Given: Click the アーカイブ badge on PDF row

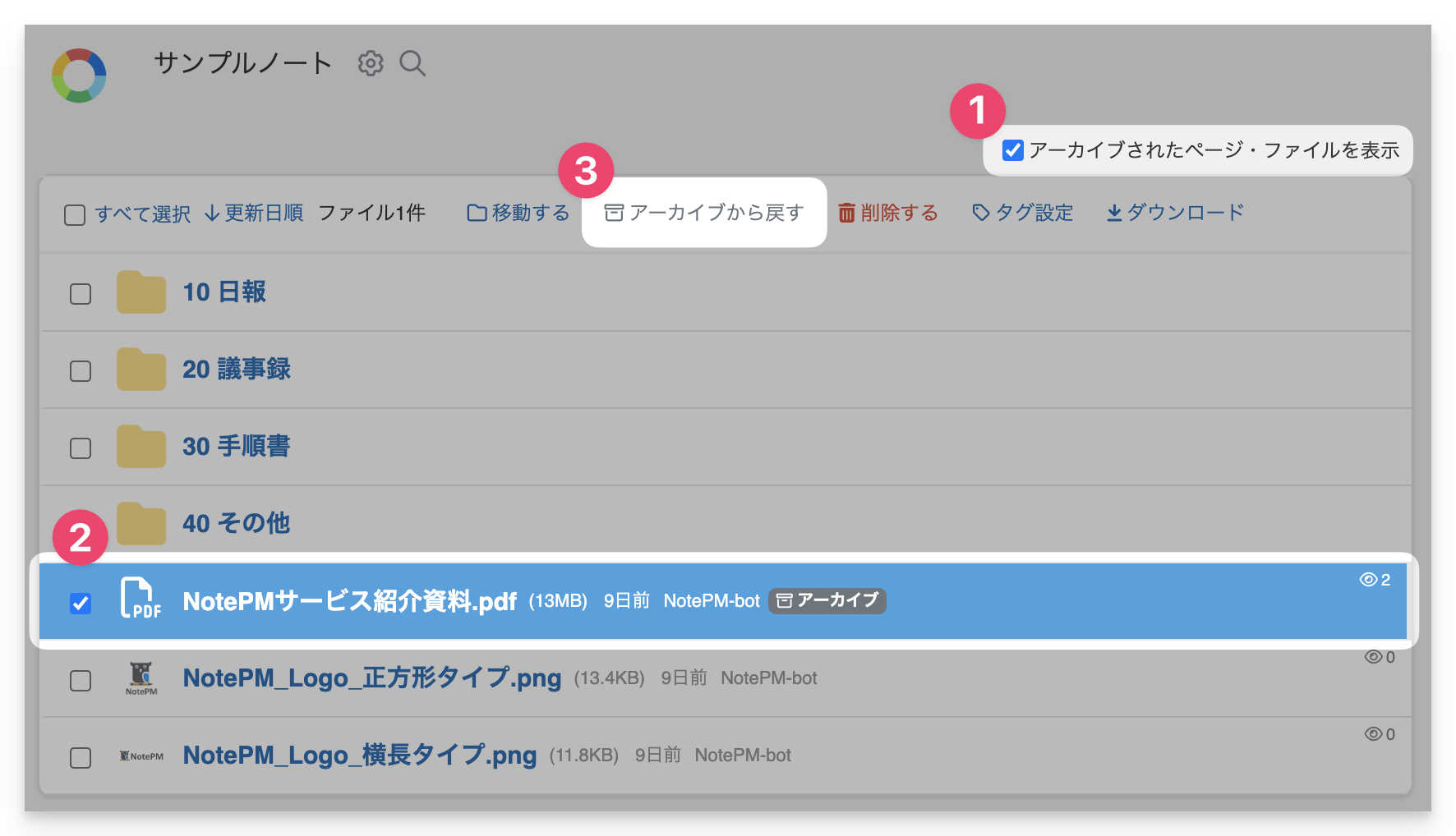Looking at the screenshot, I should coord(827,600).
